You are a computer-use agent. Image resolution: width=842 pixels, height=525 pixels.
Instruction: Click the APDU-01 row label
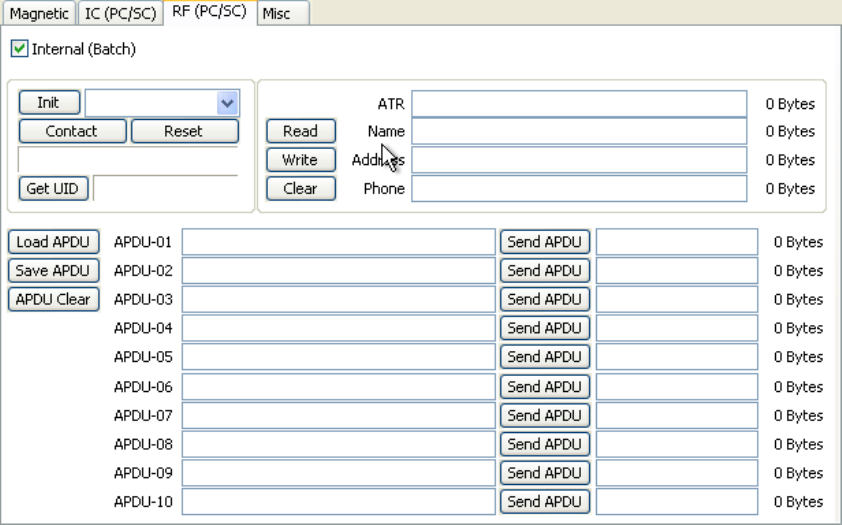(143, 242)
